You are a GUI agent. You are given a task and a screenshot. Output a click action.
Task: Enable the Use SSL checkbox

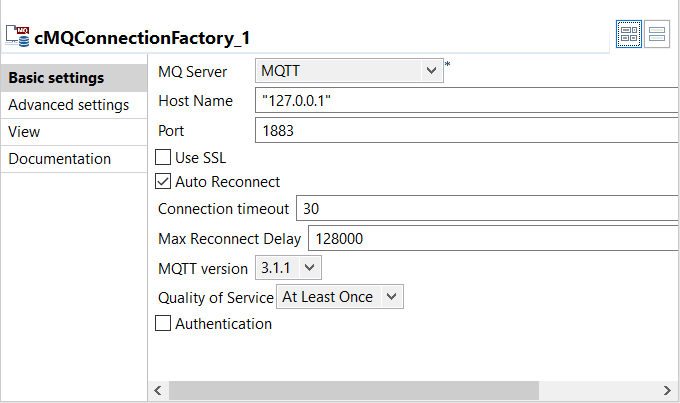163,157
